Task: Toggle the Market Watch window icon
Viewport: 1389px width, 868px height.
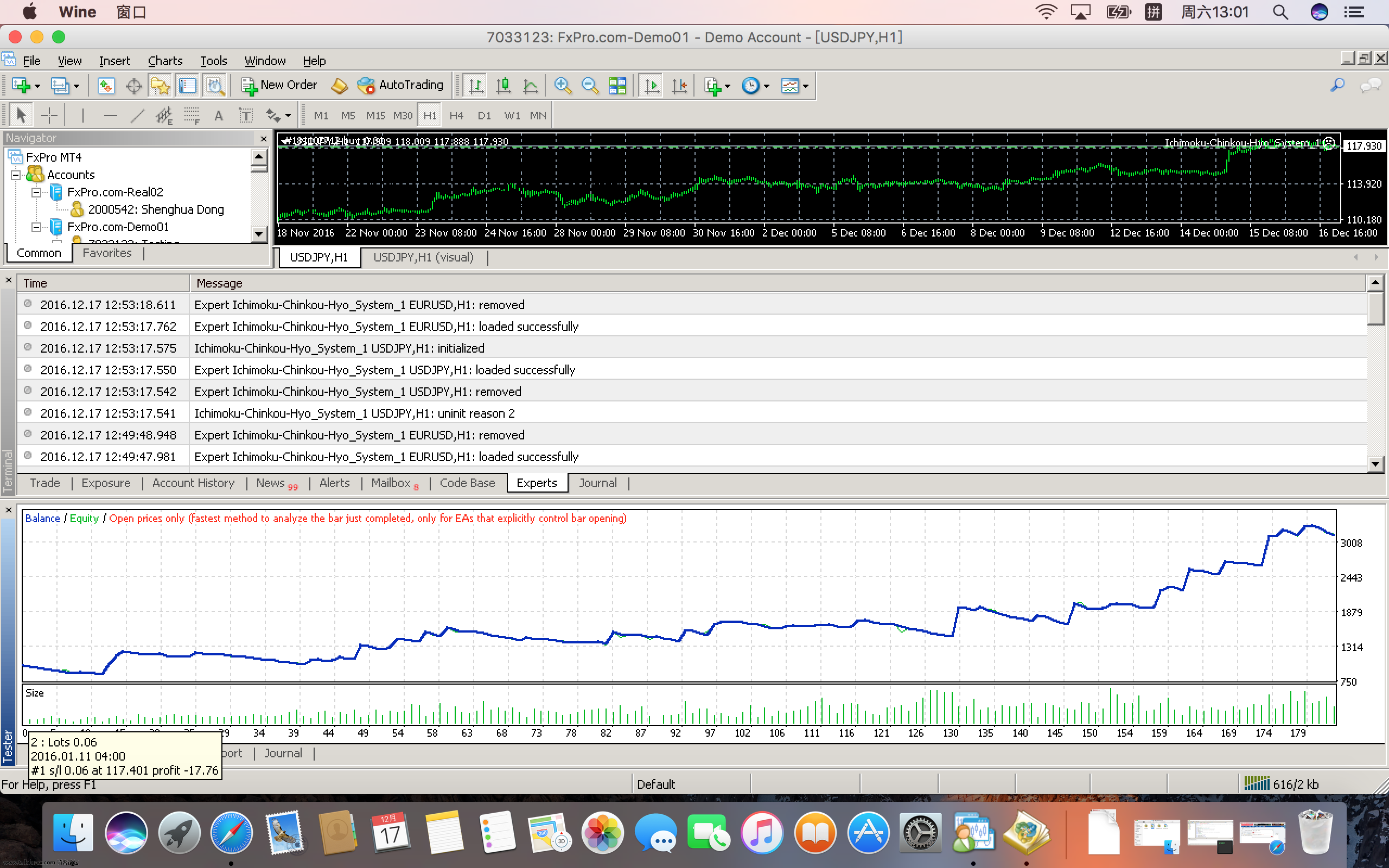Action: (106, 86)
